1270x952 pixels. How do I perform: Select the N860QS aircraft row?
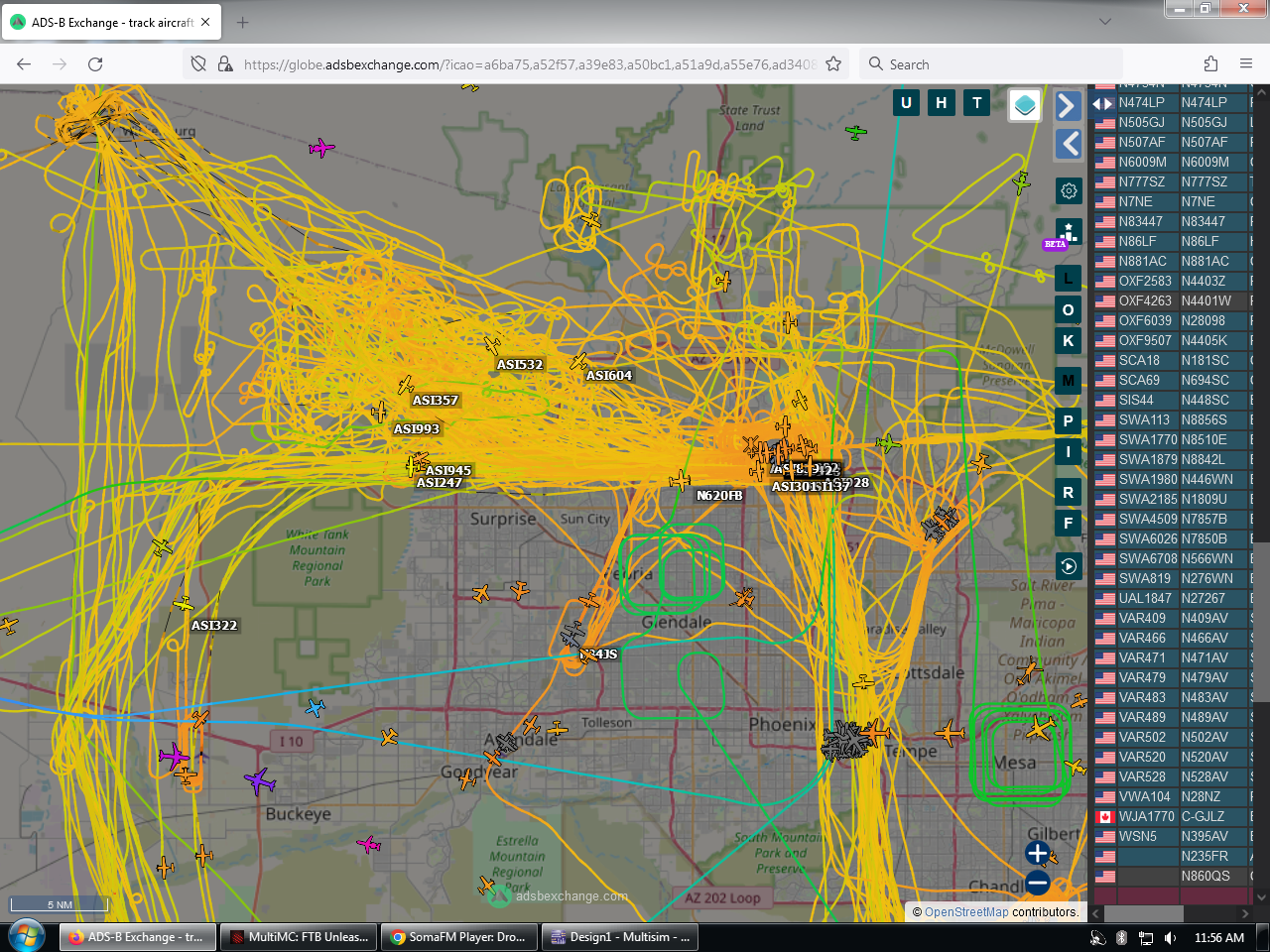pyautogui.click(x=1172, y=876)
